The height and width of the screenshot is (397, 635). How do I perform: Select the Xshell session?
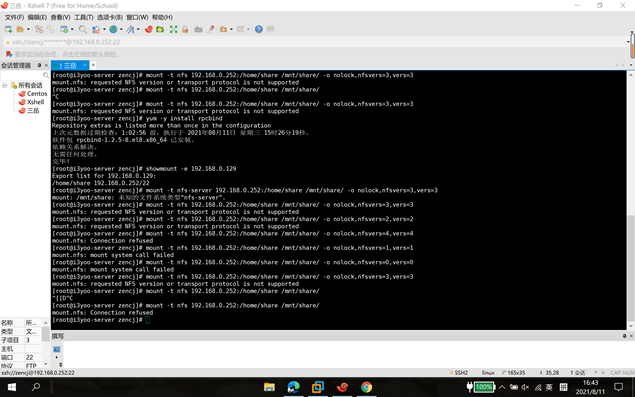[x=32, y=102]
